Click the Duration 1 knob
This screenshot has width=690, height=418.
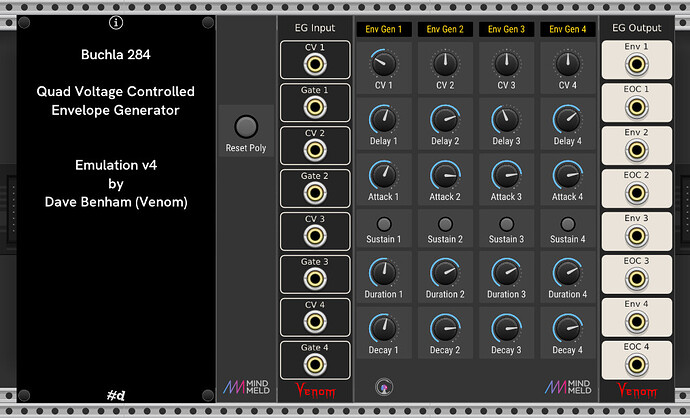click(x=384, y=273)
